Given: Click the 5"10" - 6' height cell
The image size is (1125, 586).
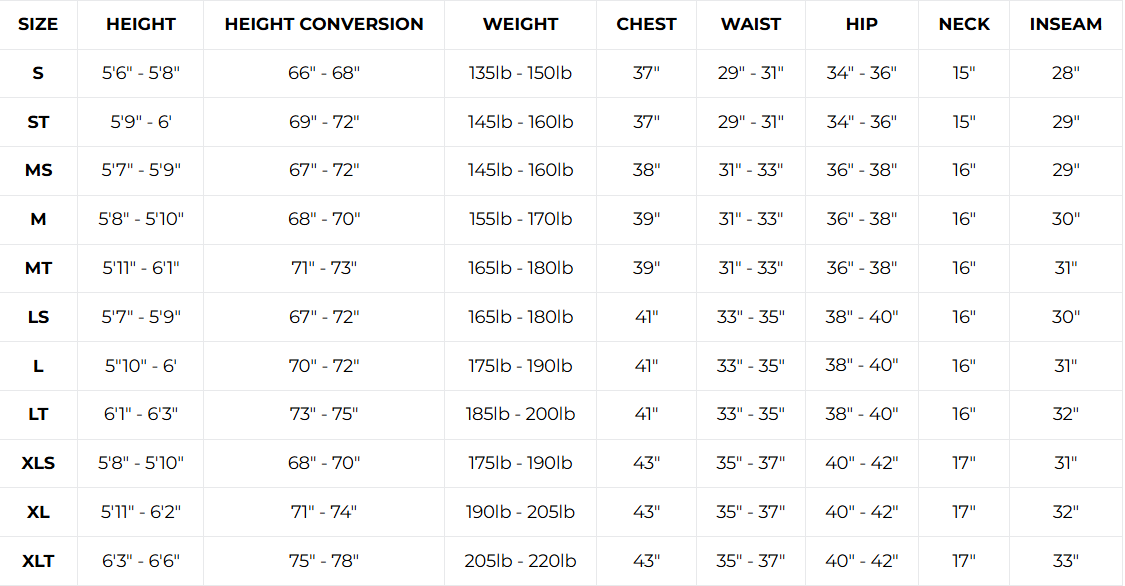Looking at the screenshot, I should click(x=141, y=366).
